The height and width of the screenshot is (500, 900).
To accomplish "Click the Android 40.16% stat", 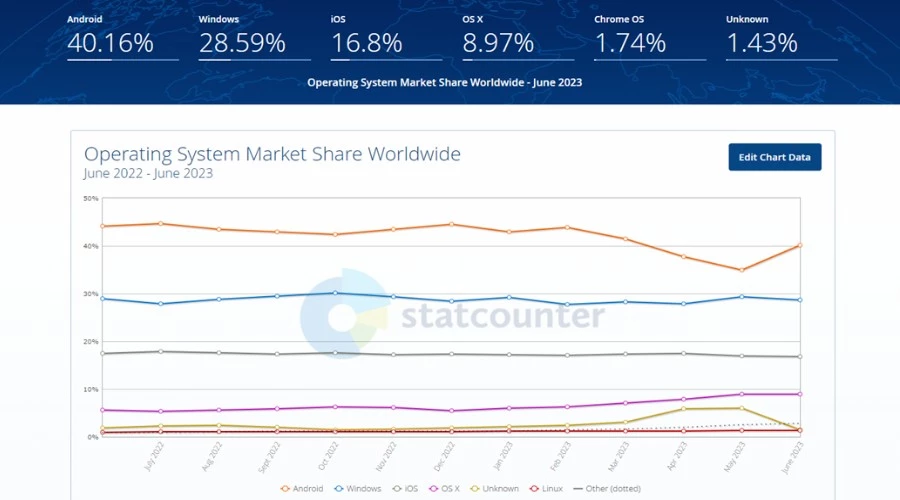I will click(110, 43).
